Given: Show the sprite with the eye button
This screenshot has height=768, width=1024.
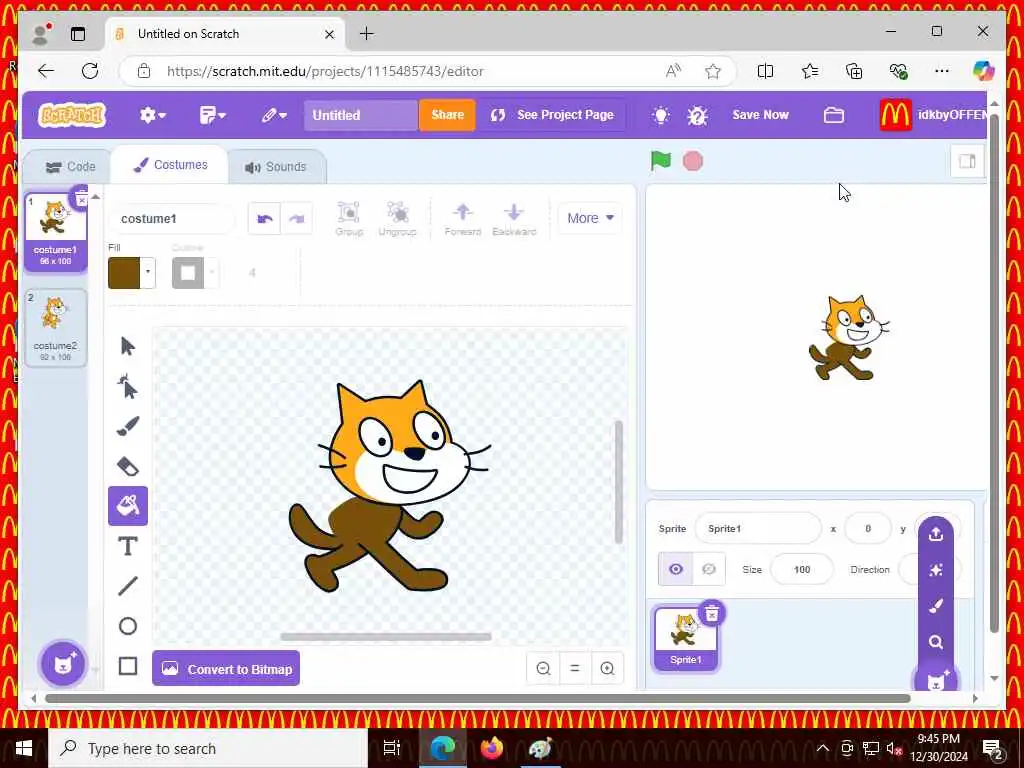Looking at the screenshot, I should tap(675, 569).
